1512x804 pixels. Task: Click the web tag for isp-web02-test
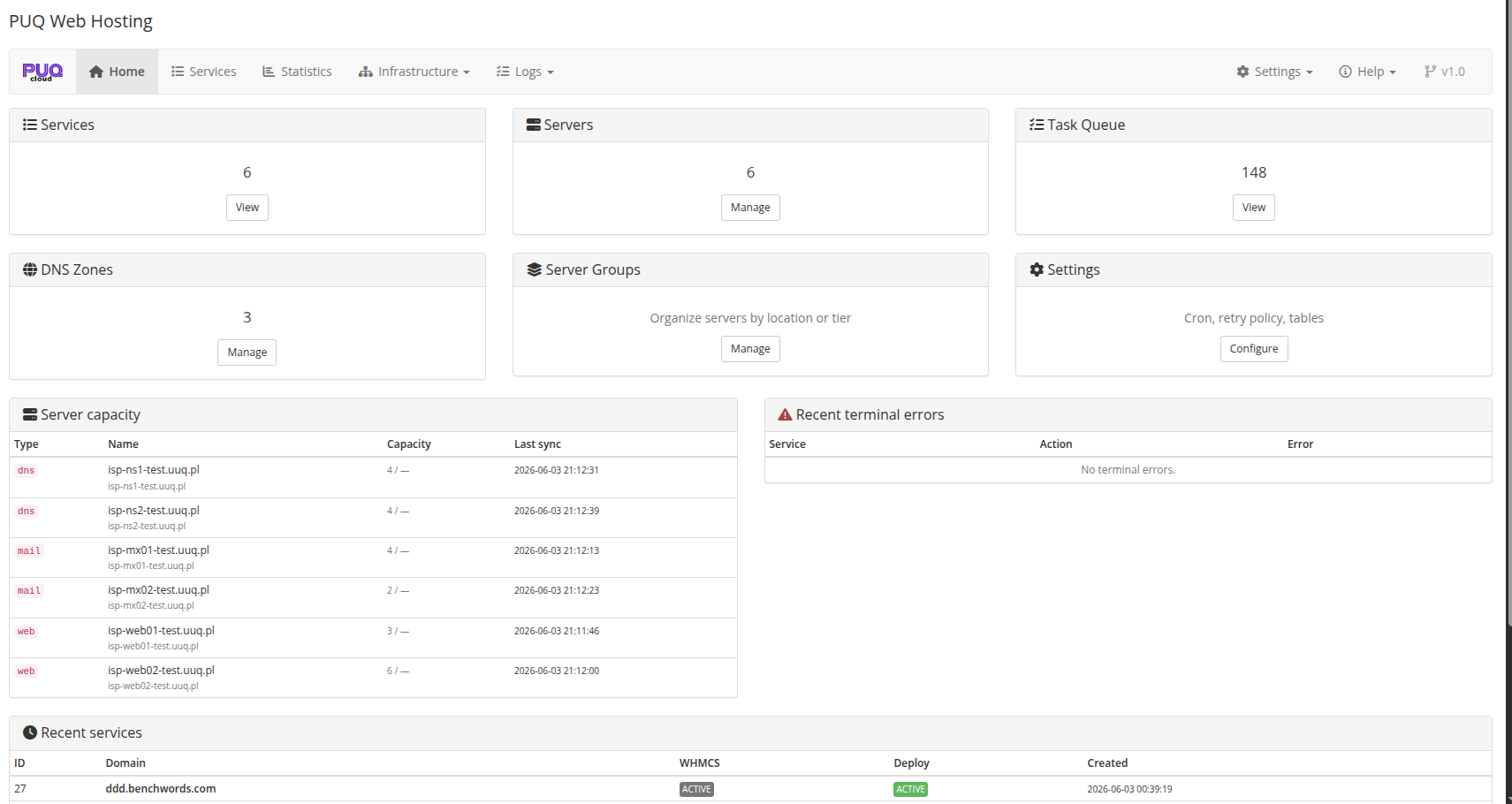27,671
